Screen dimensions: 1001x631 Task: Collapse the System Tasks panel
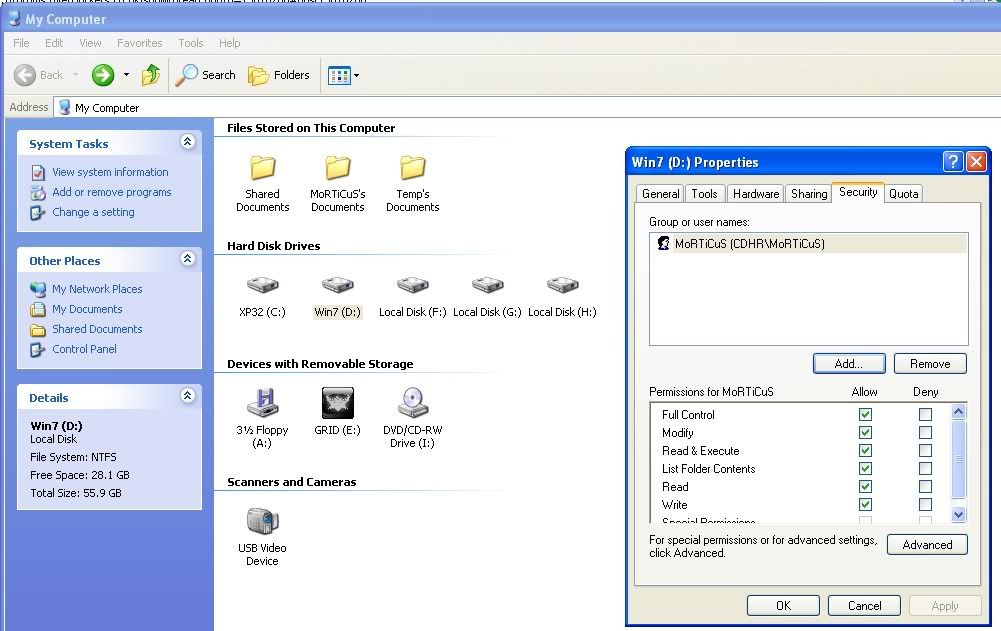coord(188,142)
